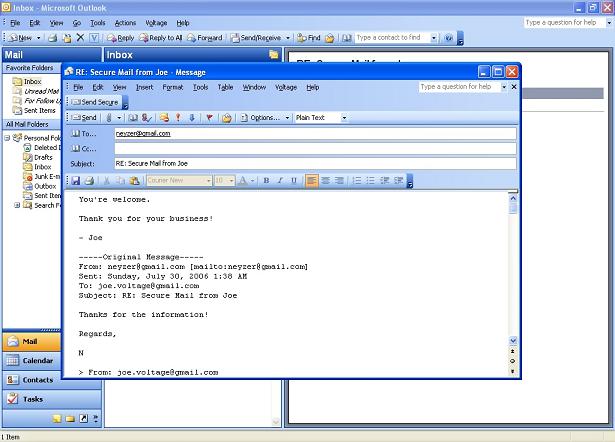Open Actions menu in Outlook main window
Viewport: 615px width, 442px height.
(125, 23)
